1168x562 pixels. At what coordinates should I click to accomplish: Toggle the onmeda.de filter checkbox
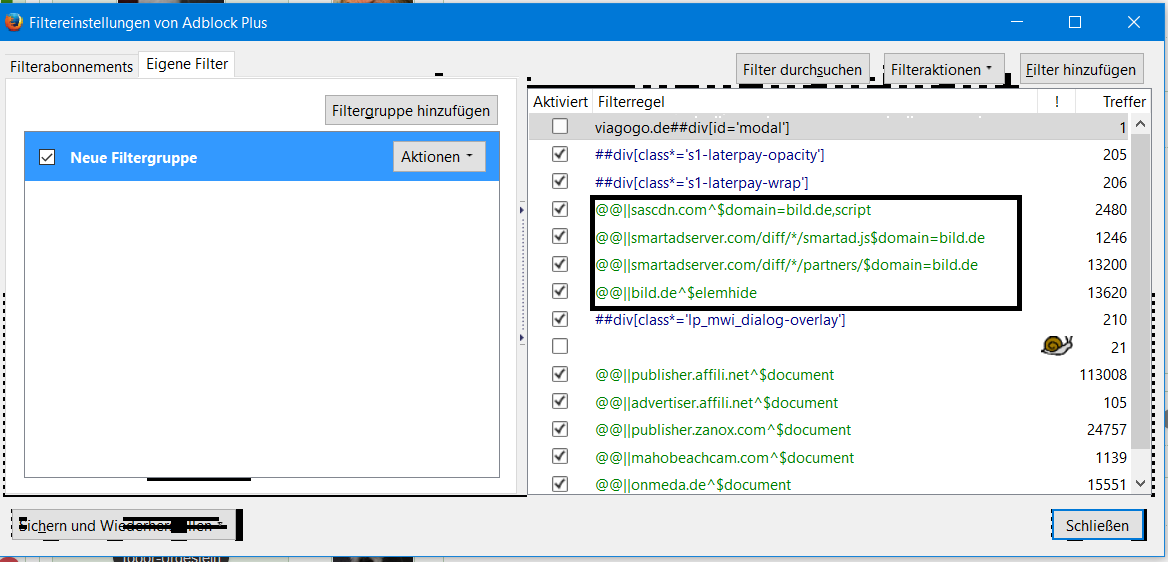[560, 484]
